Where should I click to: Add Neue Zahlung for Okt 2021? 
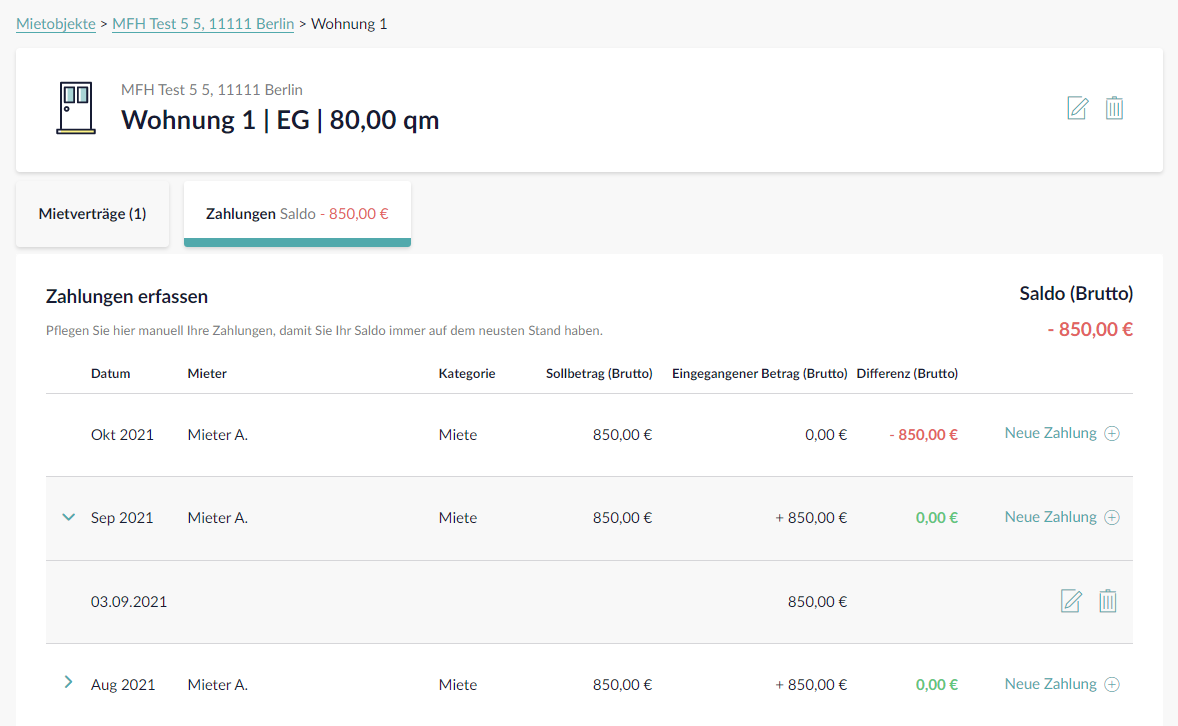1050,433
